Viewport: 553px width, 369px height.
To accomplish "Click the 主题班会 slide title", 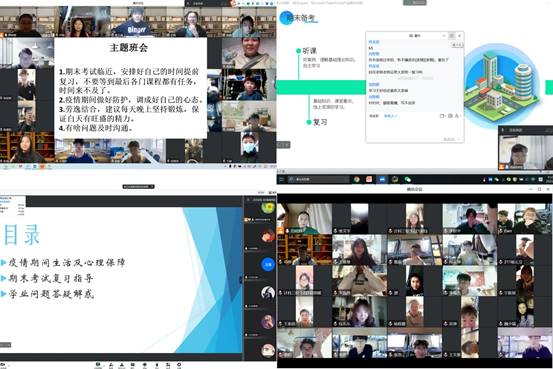I will [129, 48].
